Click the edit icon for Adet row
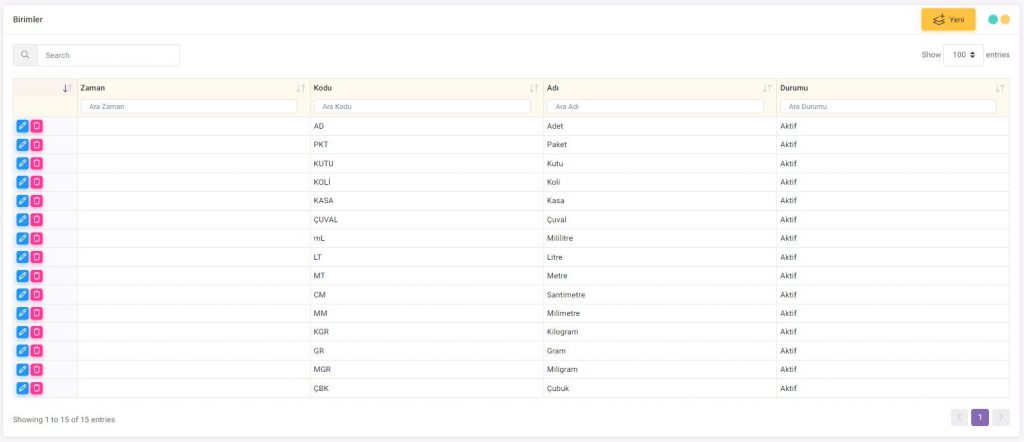 click(22, 126)
